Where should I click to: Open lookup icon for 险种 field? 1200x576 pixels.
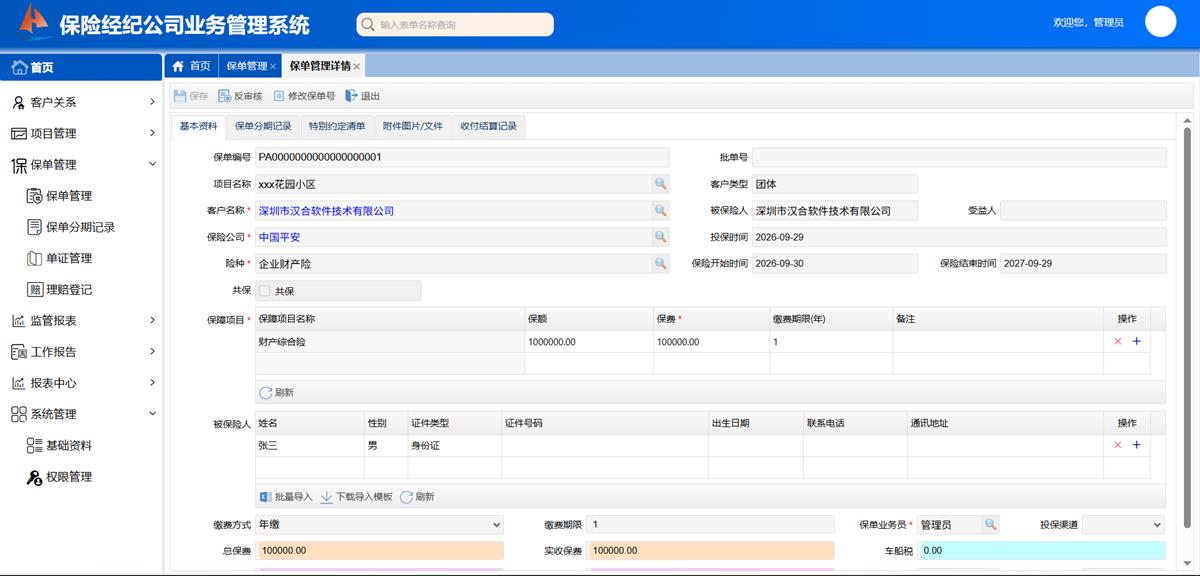660,264
